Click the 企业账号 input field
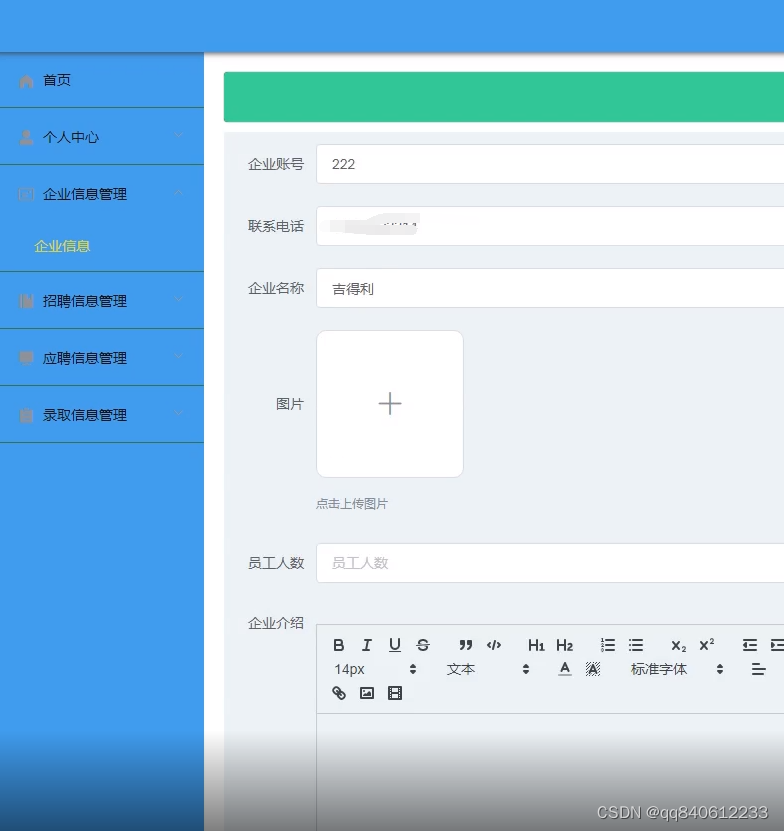This screenshot has height=831, width=784. tap(550, 164)
